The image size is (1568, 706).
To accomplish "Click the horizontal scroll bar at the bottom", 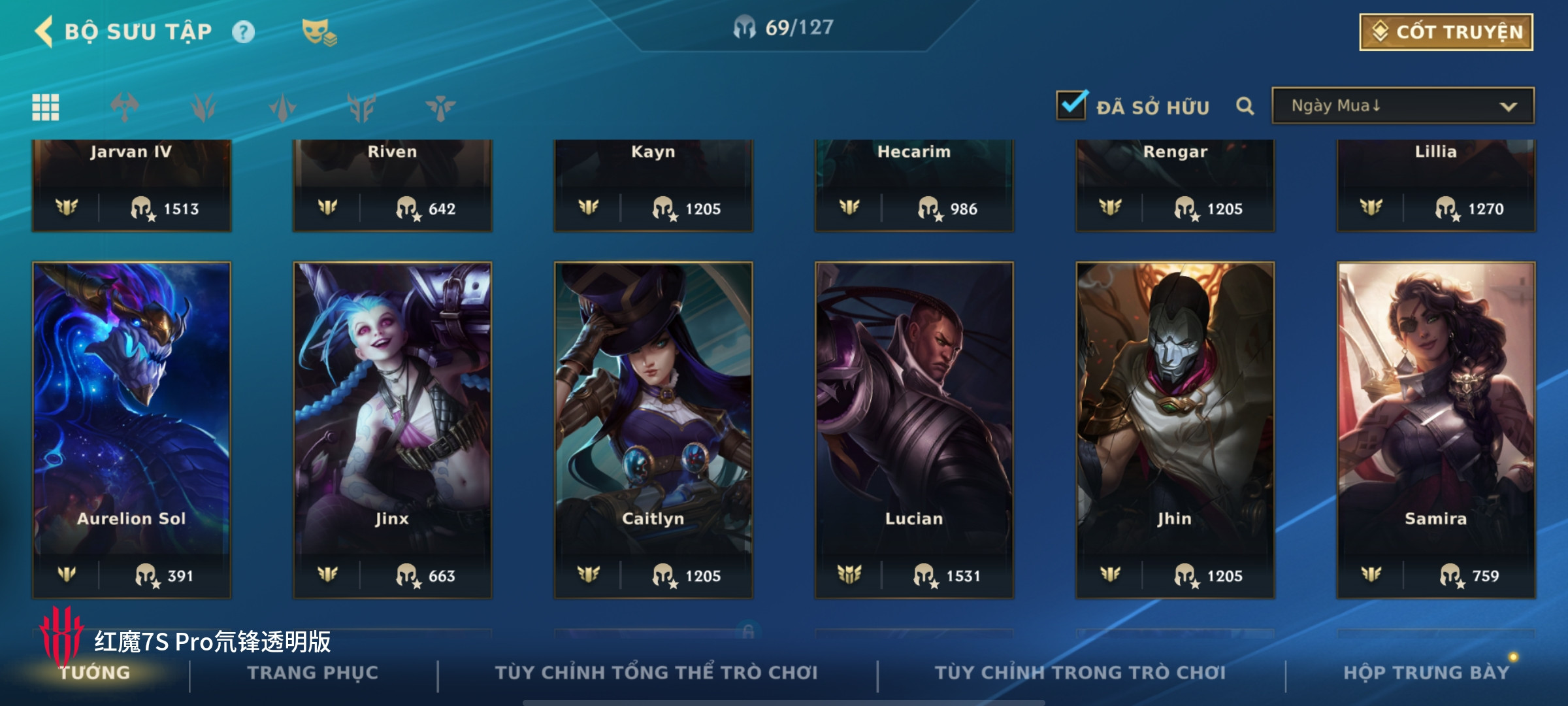I will tap(784, 703).
